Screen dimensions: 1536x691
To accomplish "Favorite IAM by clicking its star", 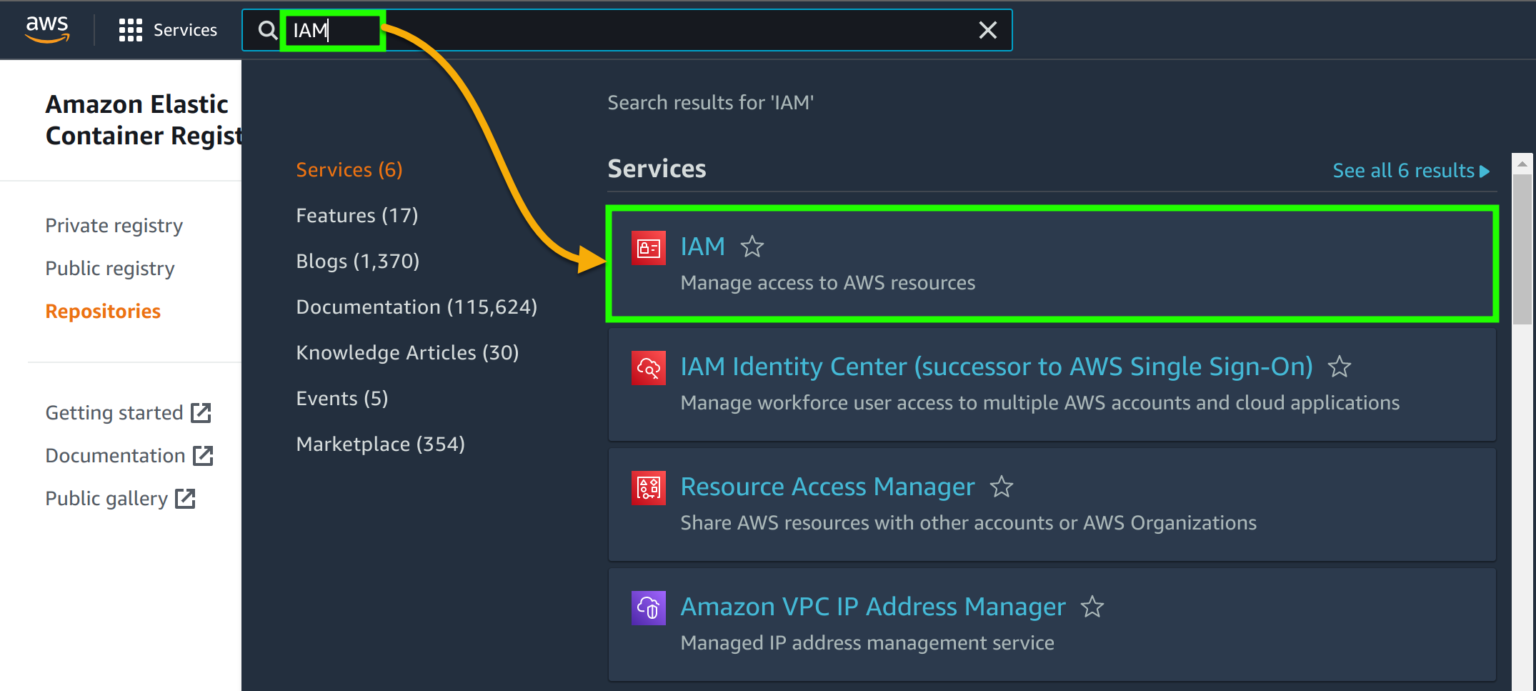I will [751, 246].
